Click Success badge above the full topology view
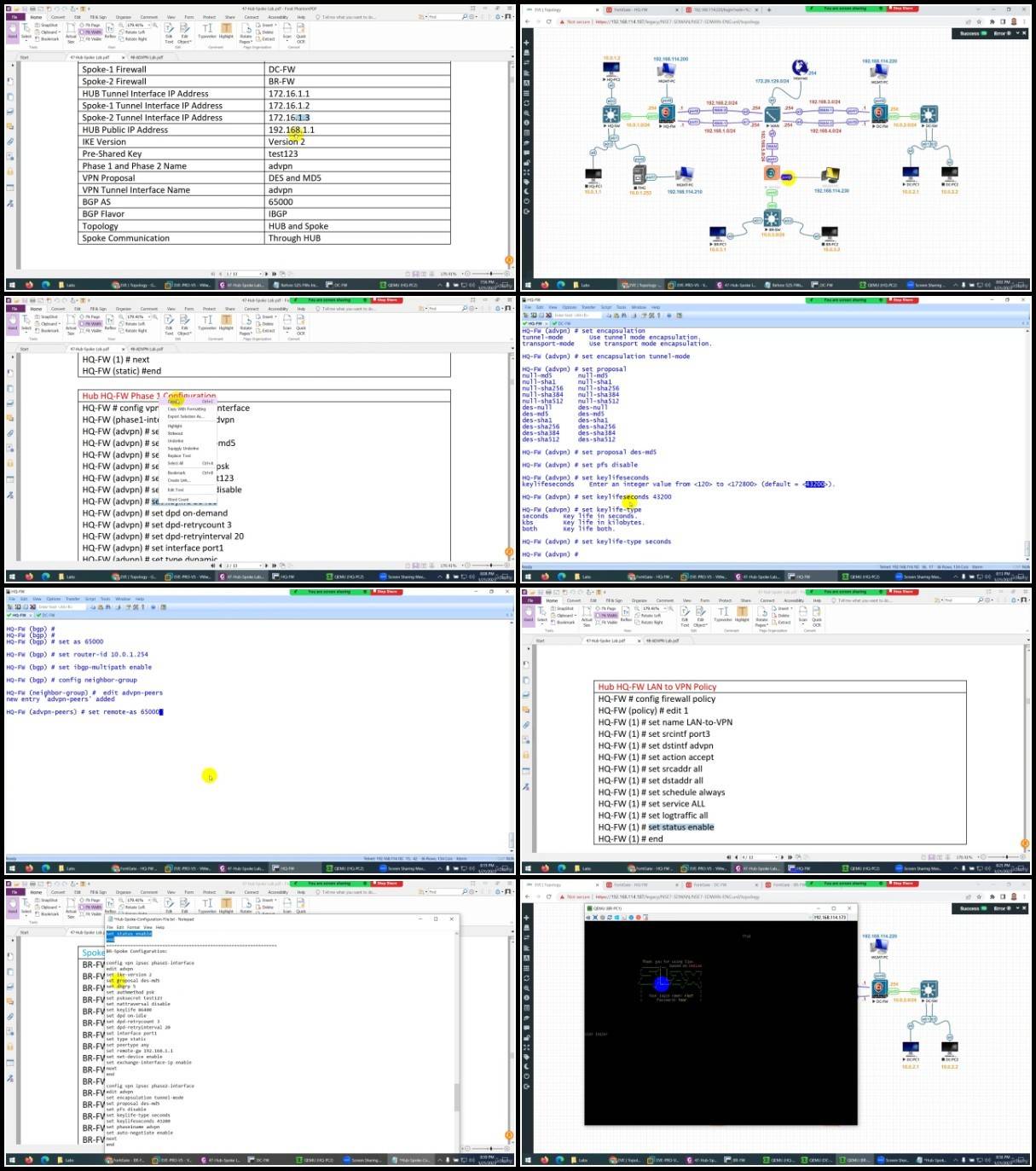The height and width of the screenshot is (1171, 1036). pyautogui.click(x=972, y=33)
